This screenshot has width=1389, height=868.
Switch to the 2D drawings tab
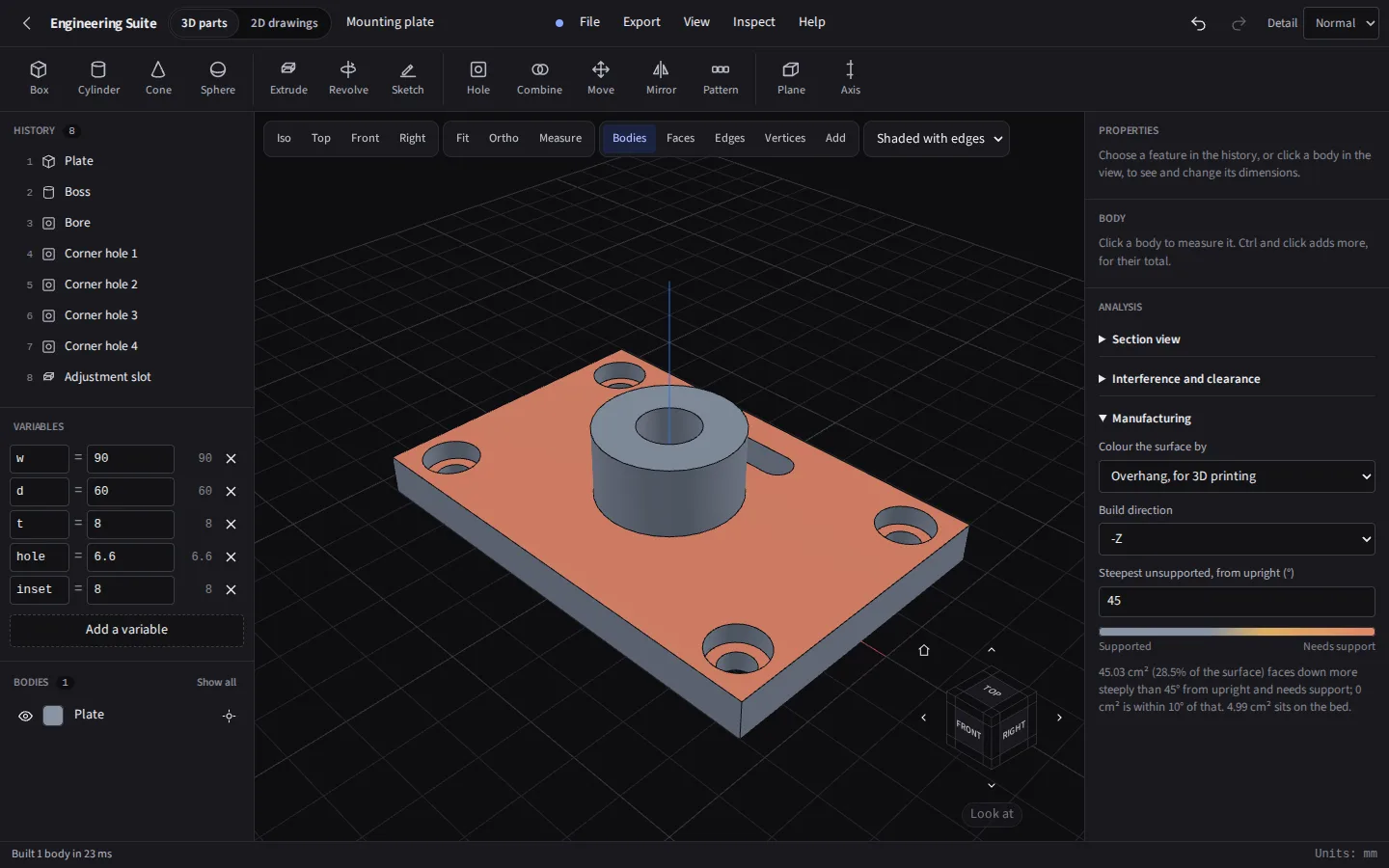(x=284, y=23)
